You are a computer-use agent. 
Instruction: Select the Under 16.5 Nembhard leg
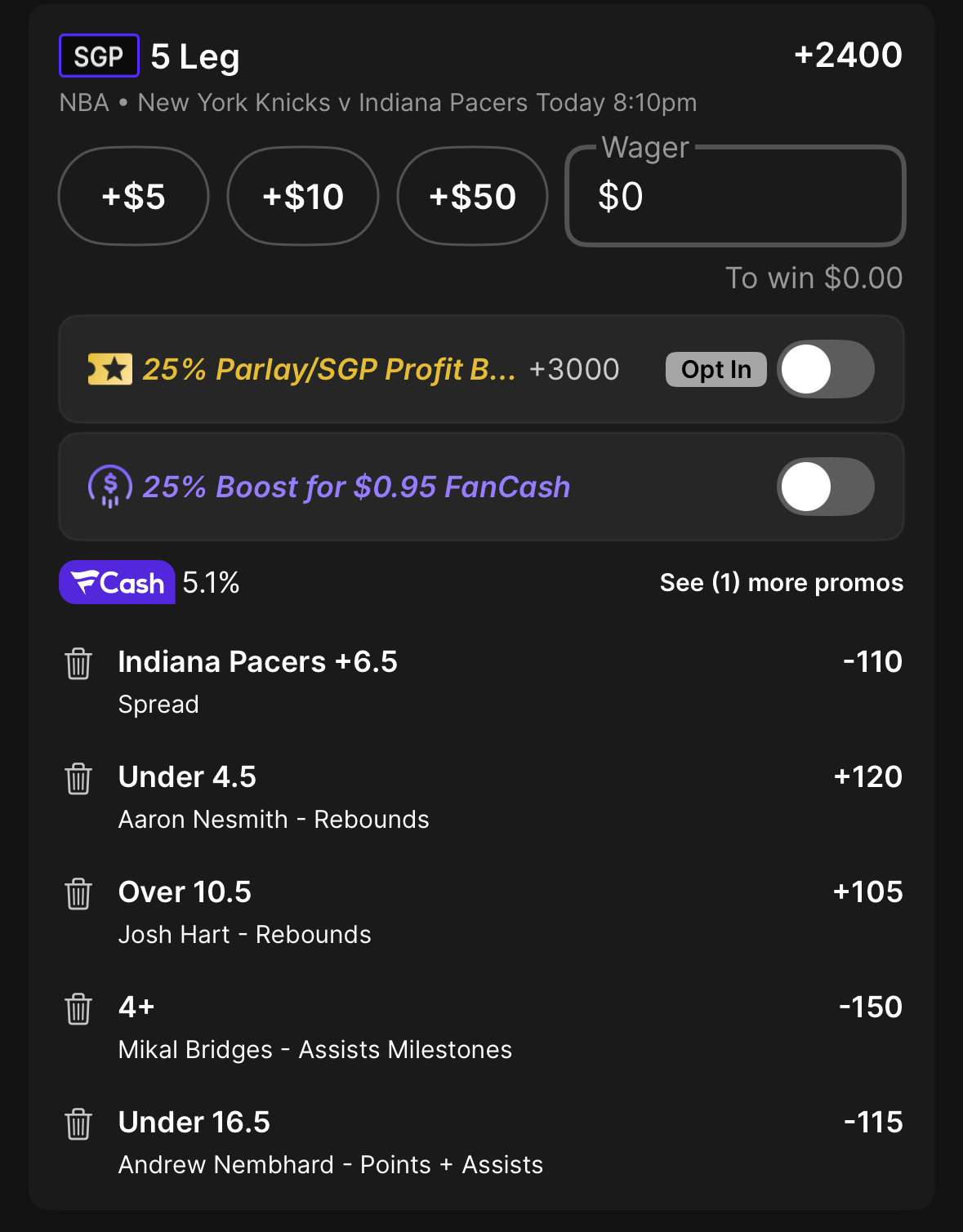coord(194,1123)
